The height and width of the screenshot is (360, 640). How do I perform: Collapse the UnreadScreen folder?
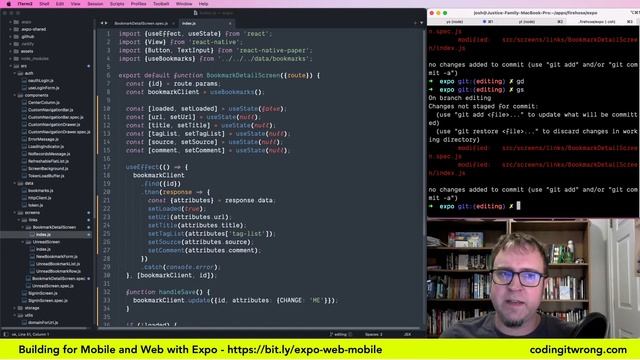pyautogui.click(x=23, y=242)
